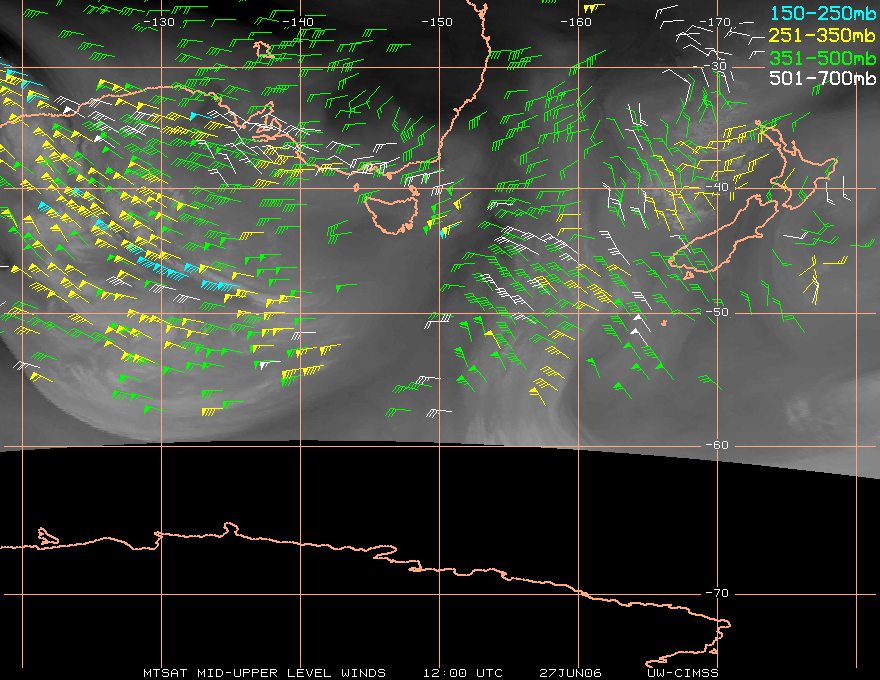Click the MTSAT MID-UPPER LEVEL WINDS title
880x680 pixels.
(x=264, y=672)
